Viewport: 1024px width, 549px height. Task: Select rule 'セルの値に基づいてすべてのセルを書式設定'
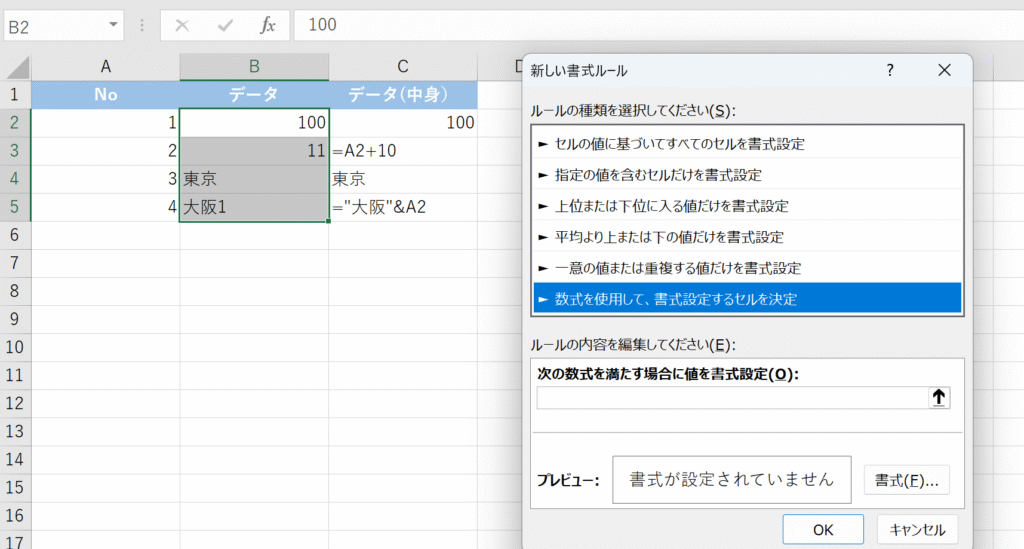point(680,144)
